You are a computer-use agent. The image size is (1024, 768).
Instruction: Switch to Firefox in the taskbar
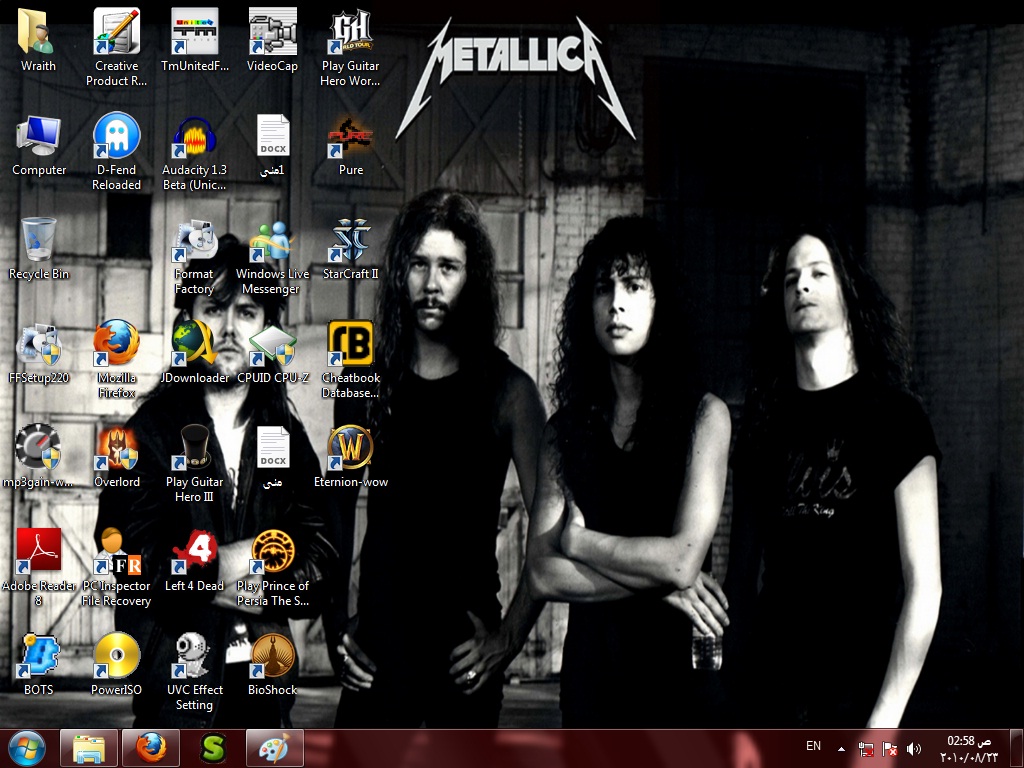(151, 748)
